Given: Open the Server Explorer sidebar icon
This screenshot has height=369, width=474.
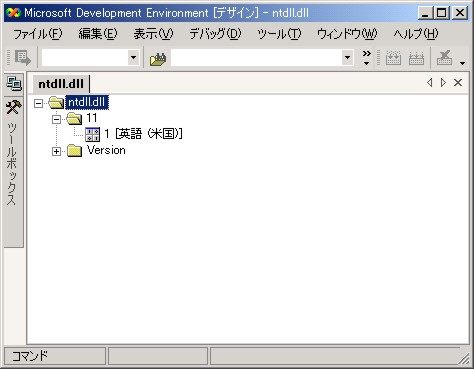Looking at the screenshot, I should pos(14,83).
